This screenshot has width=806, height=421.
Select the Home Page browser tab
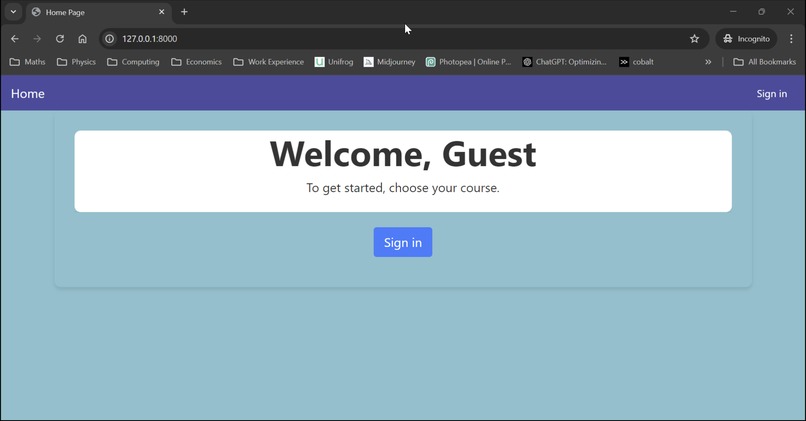98,12
